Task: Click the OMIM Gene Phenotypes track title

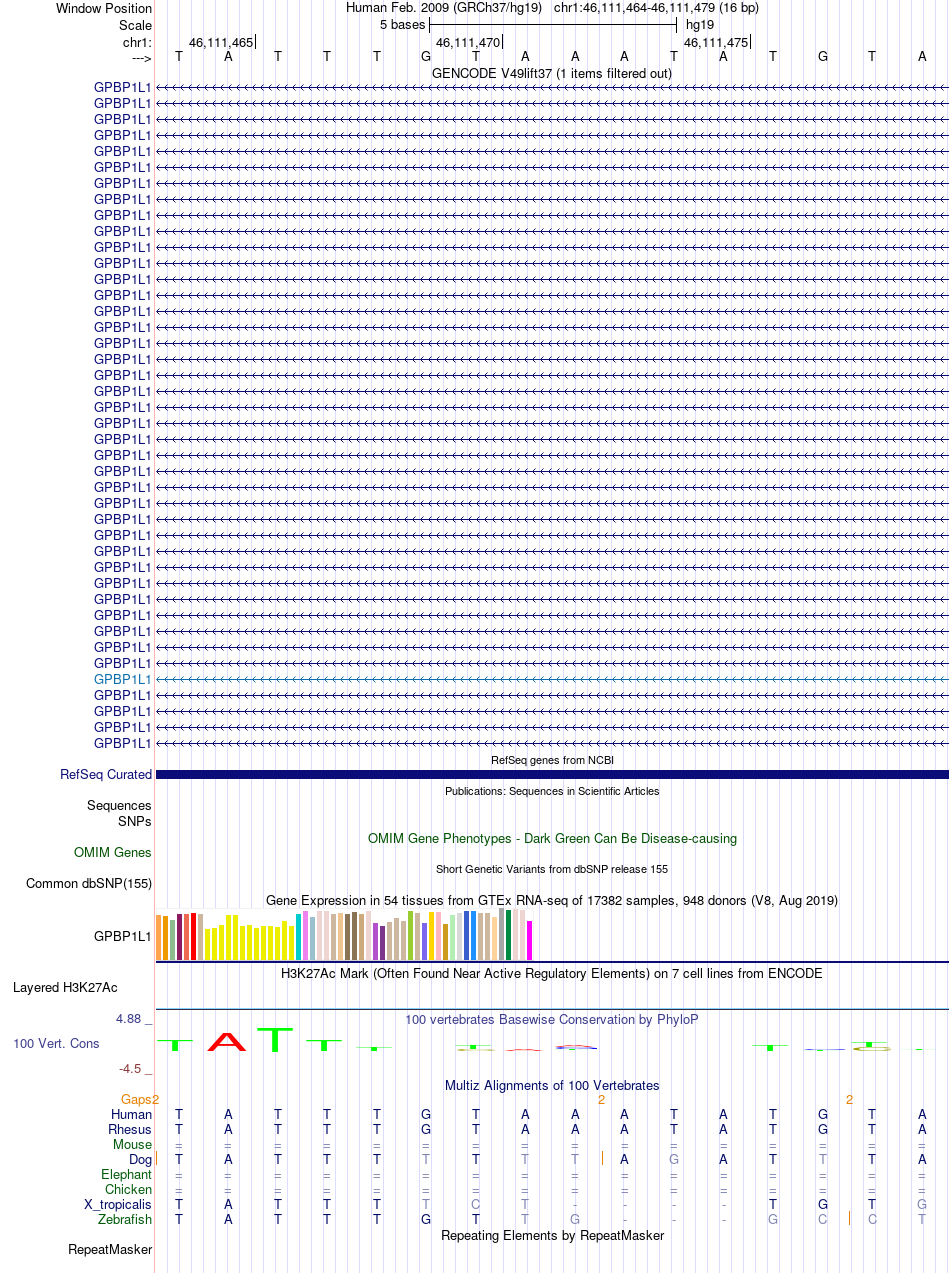Action: (x=552, y=839)
